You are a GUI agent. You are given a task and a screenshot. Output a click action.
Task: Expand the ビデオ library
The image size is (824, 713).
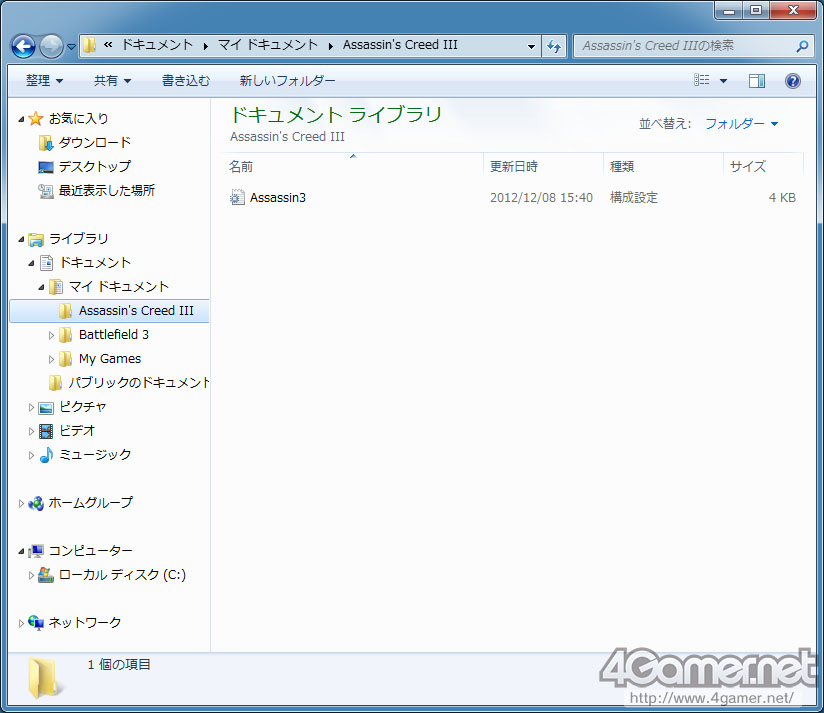click(31, 431)
